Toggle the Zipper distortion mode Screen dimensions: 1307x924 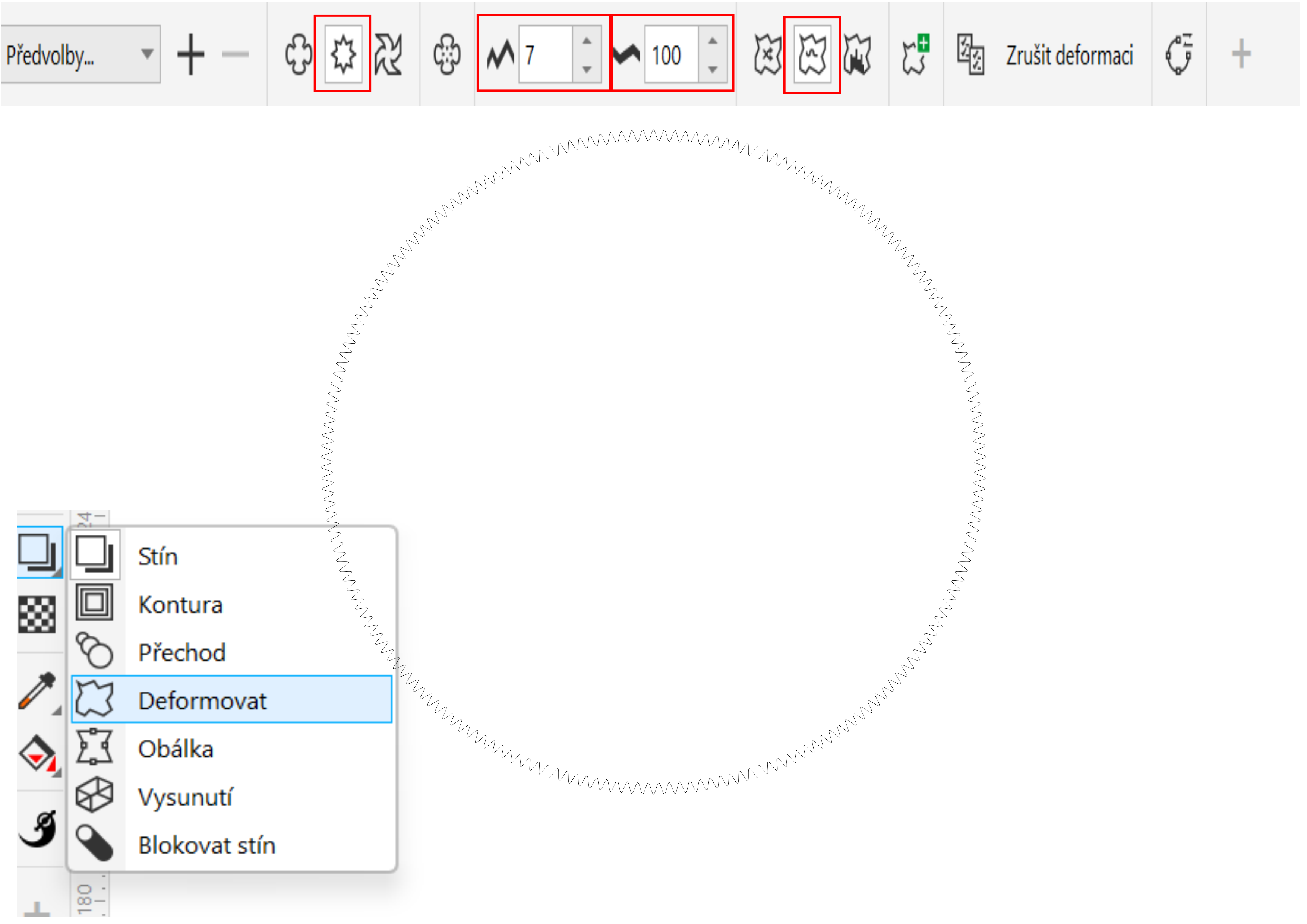pos(343,55)
